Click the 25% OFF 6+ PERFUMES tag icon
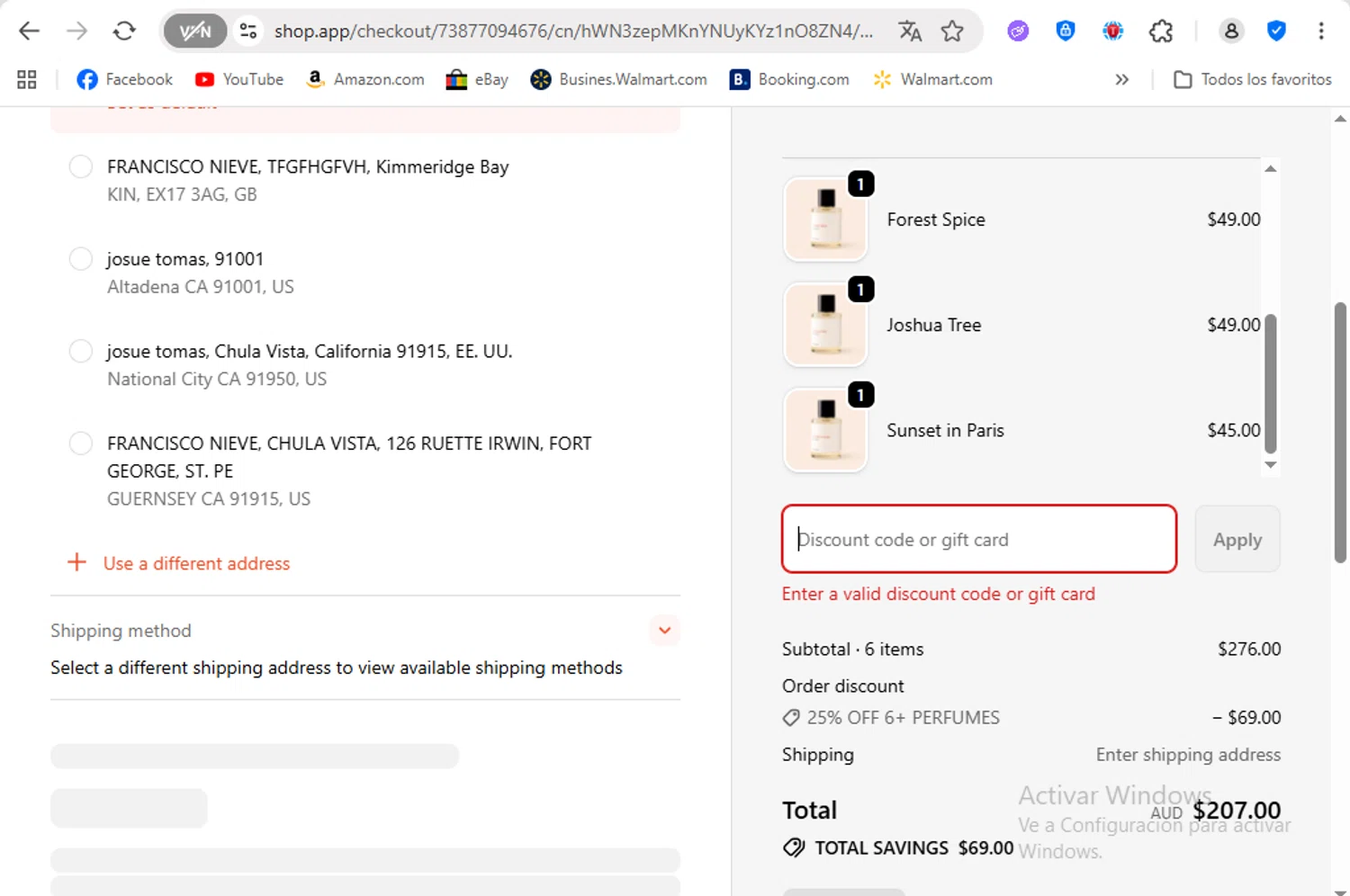This screenshot has height=896, width=1350. (x=791, y=718)
